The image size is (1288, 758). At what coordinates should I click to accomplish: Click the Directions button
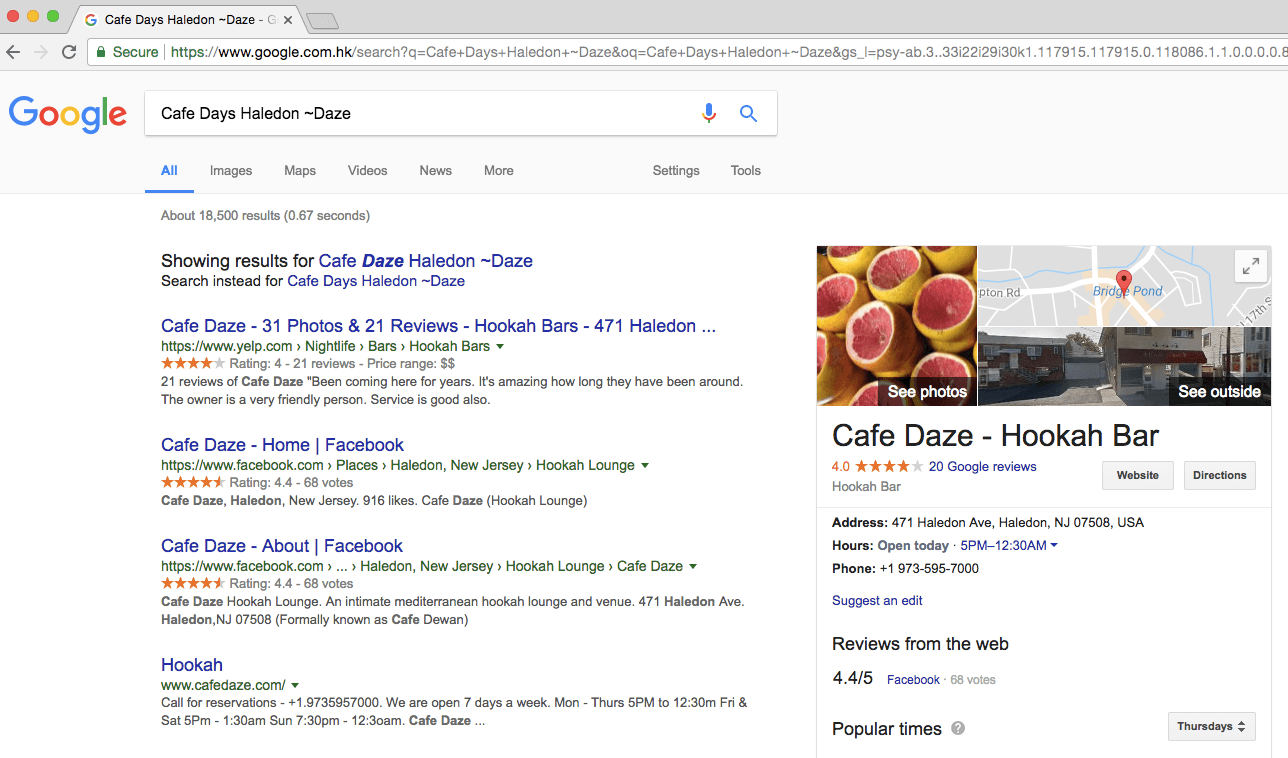tap(1220, 475)
